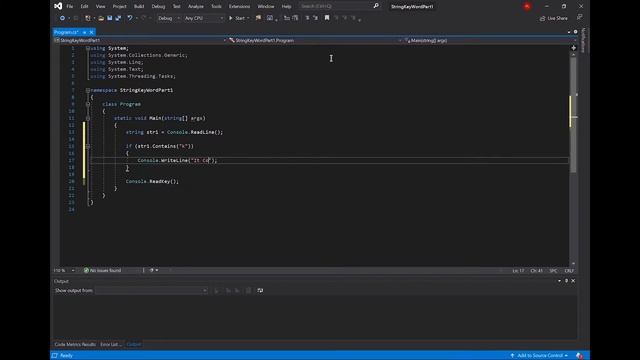Click the increase indent toolbar icon
The height and width of the screenshot is (360, 640).
point(295,18)
